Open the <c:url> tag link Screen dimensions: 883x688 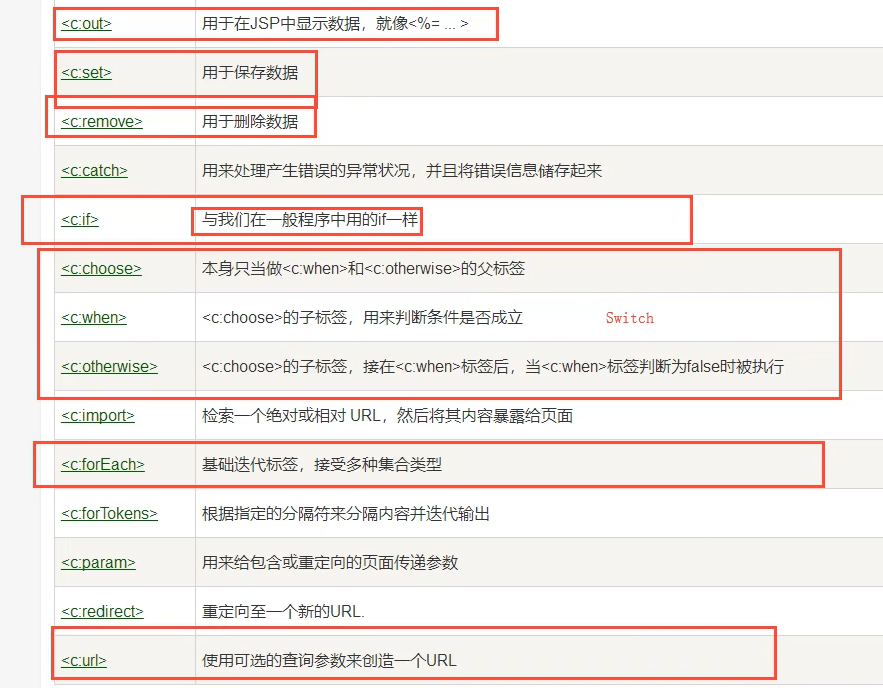click(x=84, y=660)
